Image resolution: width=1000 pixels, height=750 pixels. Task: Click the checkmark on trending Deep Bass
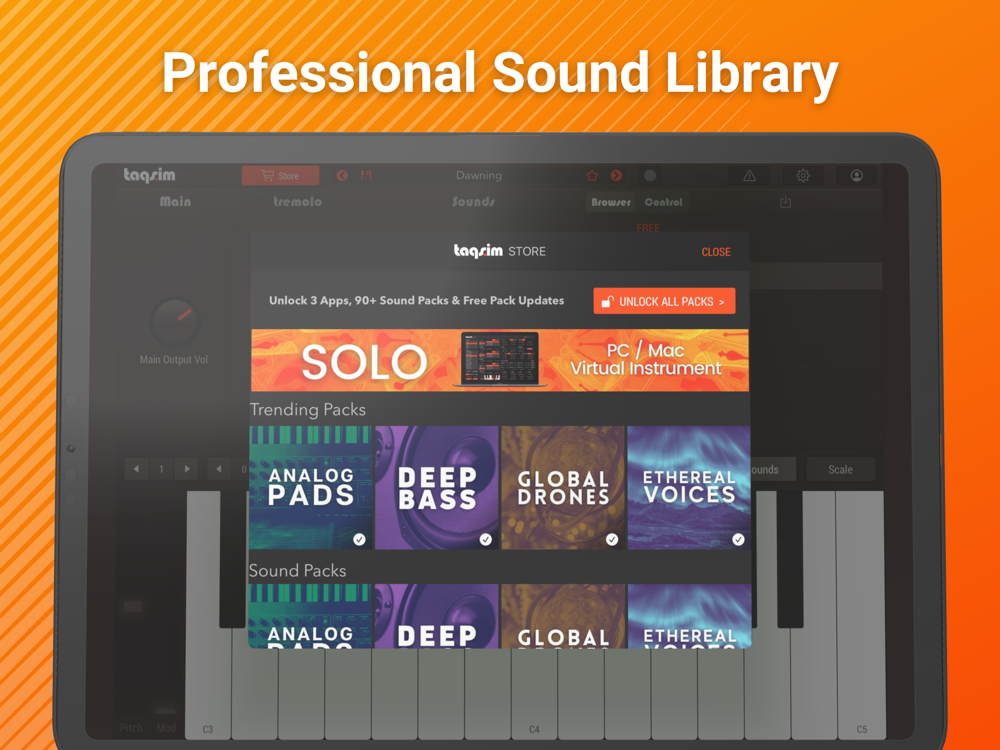(x=486, y=540)
